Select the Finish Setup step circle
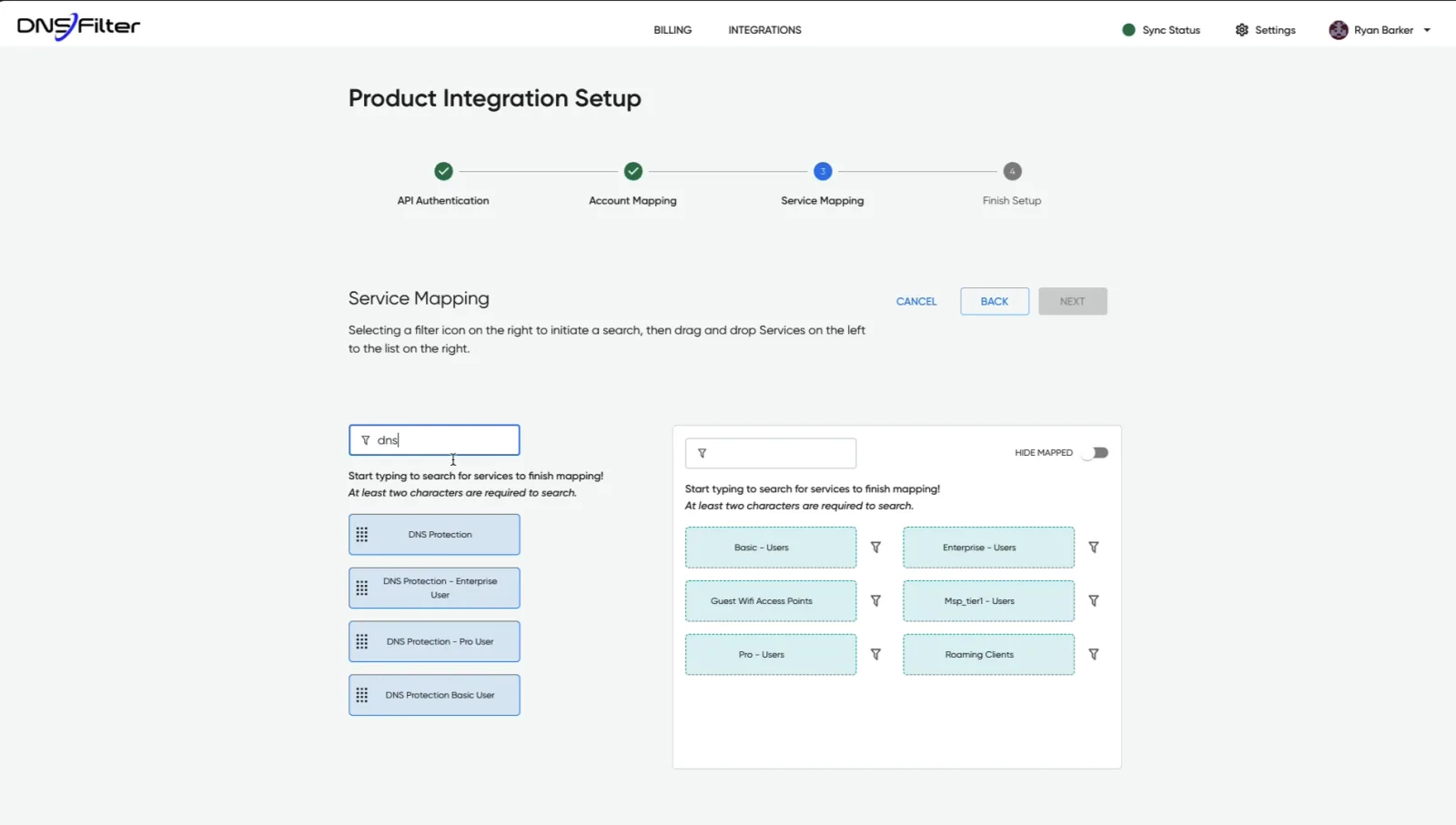This screenshot has height=825, width=1456. coord(1012,171)
